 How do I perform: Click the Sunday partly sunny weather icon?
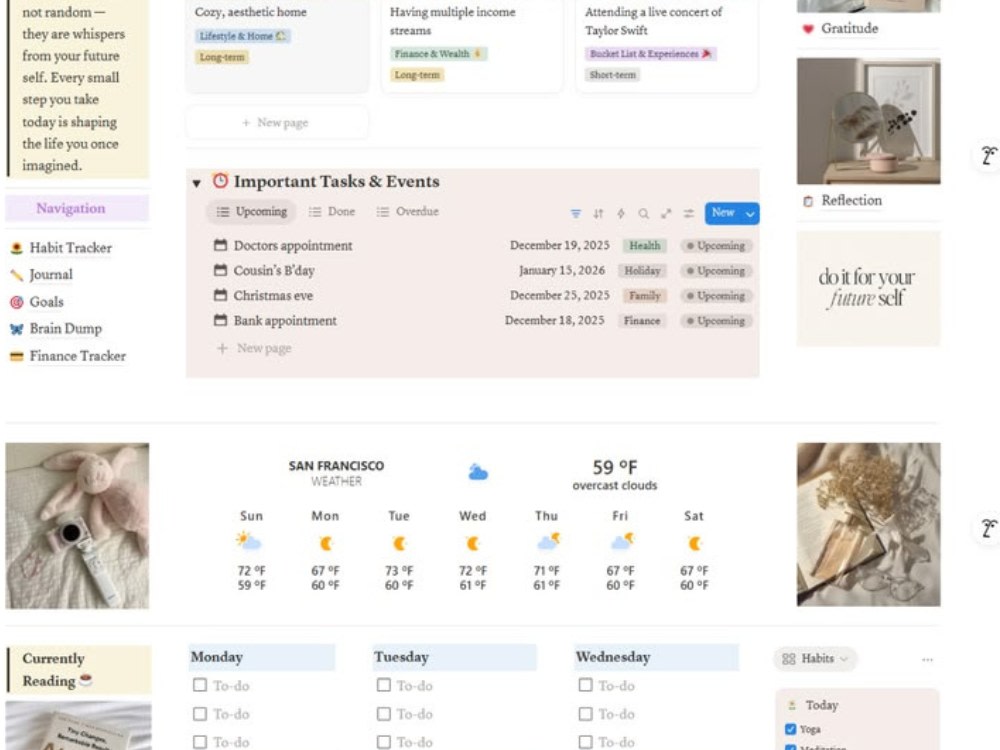click(248, 541)
